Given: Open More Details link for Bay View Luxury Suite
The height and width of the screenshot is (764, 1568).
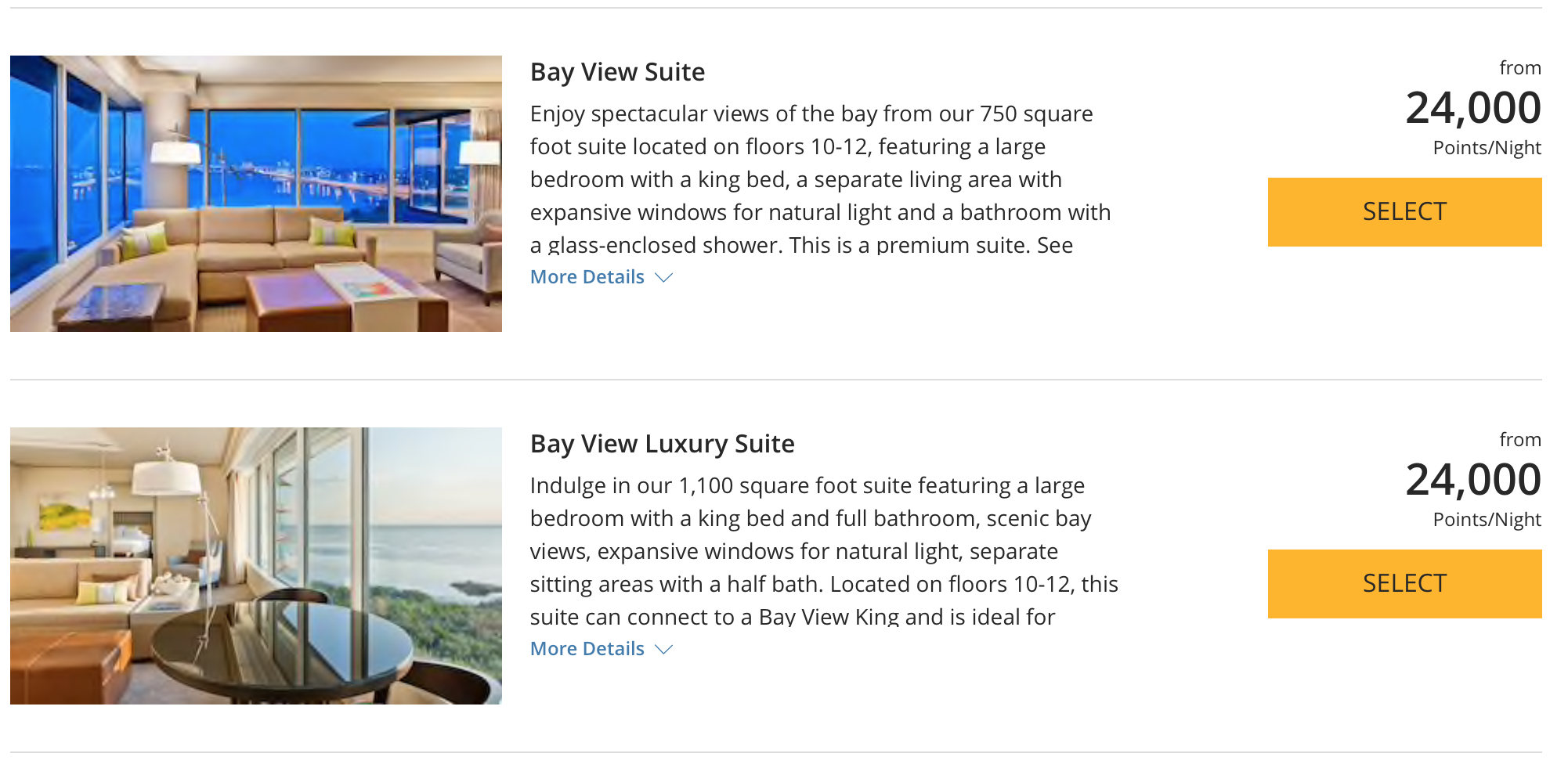Looking at the screenshot, I should click(x=587, y=649).
